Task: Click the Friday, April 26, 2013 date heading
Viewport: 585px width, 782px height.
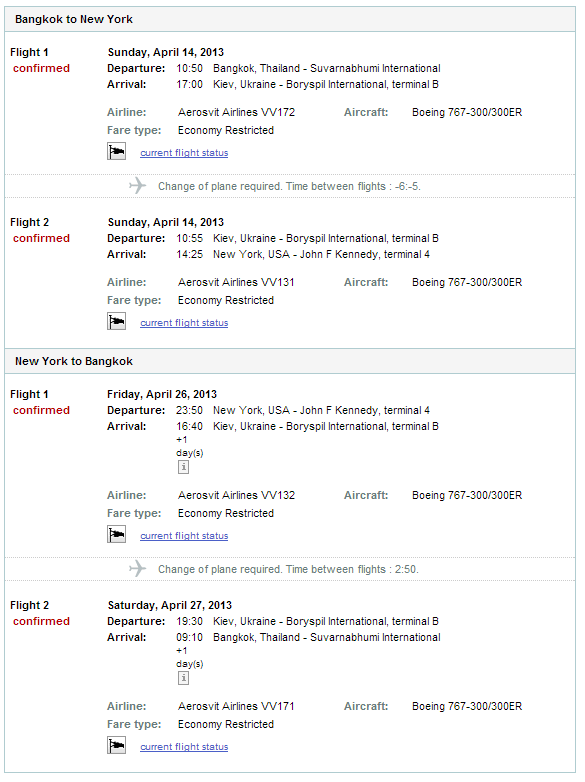Action: (162, 394)
